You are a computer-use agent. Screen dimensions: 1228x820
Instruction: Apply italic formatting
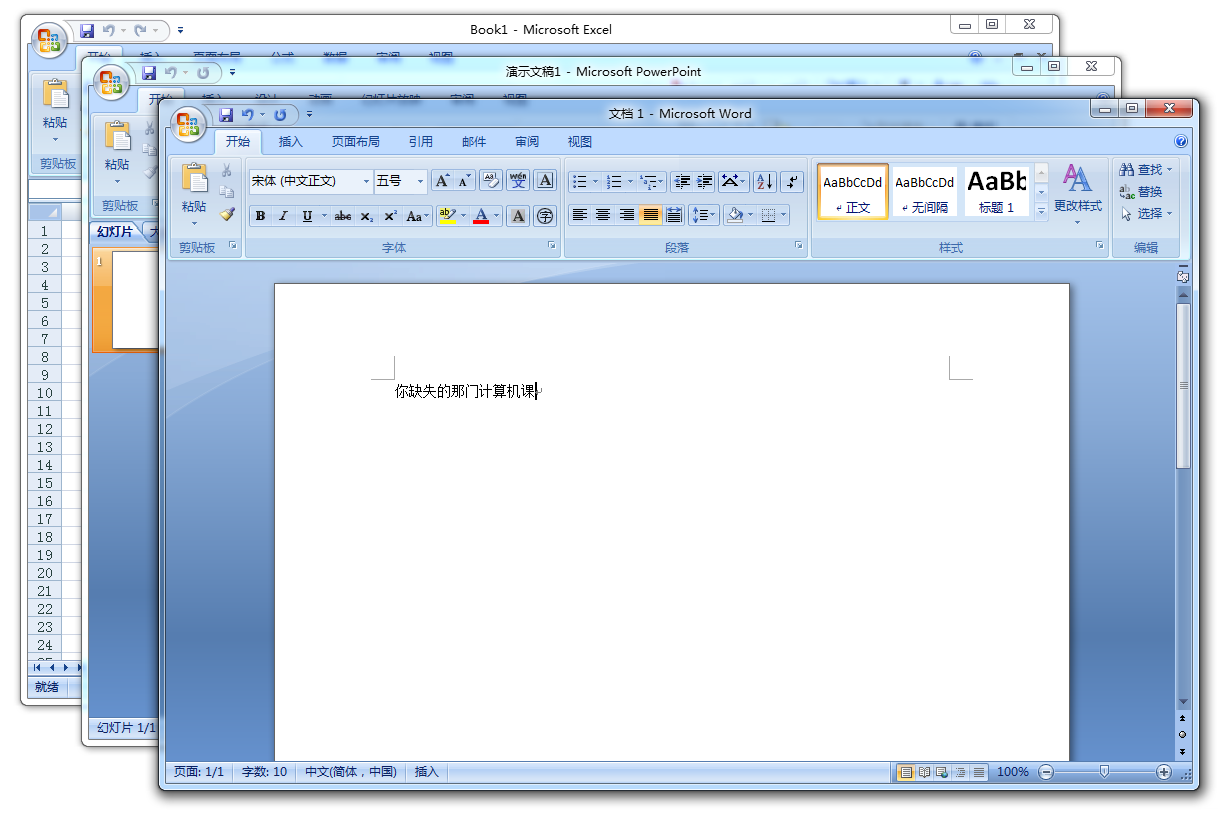(x=282, y=215)
